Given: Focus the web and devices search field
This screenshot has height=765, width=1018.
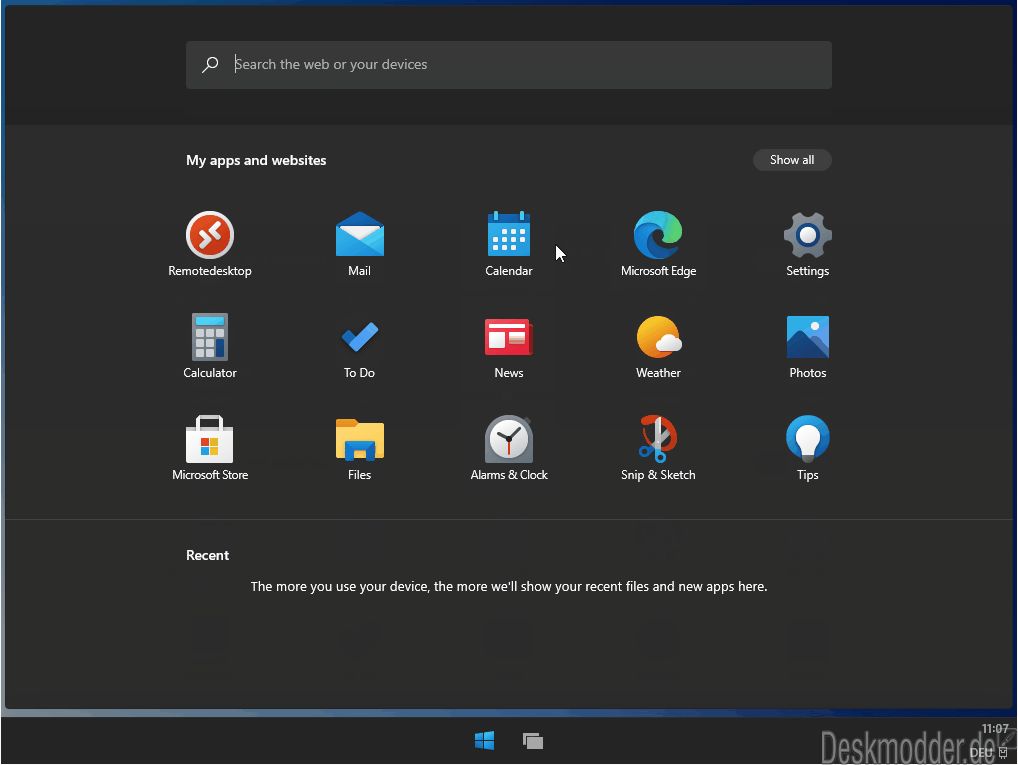Looking at the screenshot, I should [x=508, y=65].
